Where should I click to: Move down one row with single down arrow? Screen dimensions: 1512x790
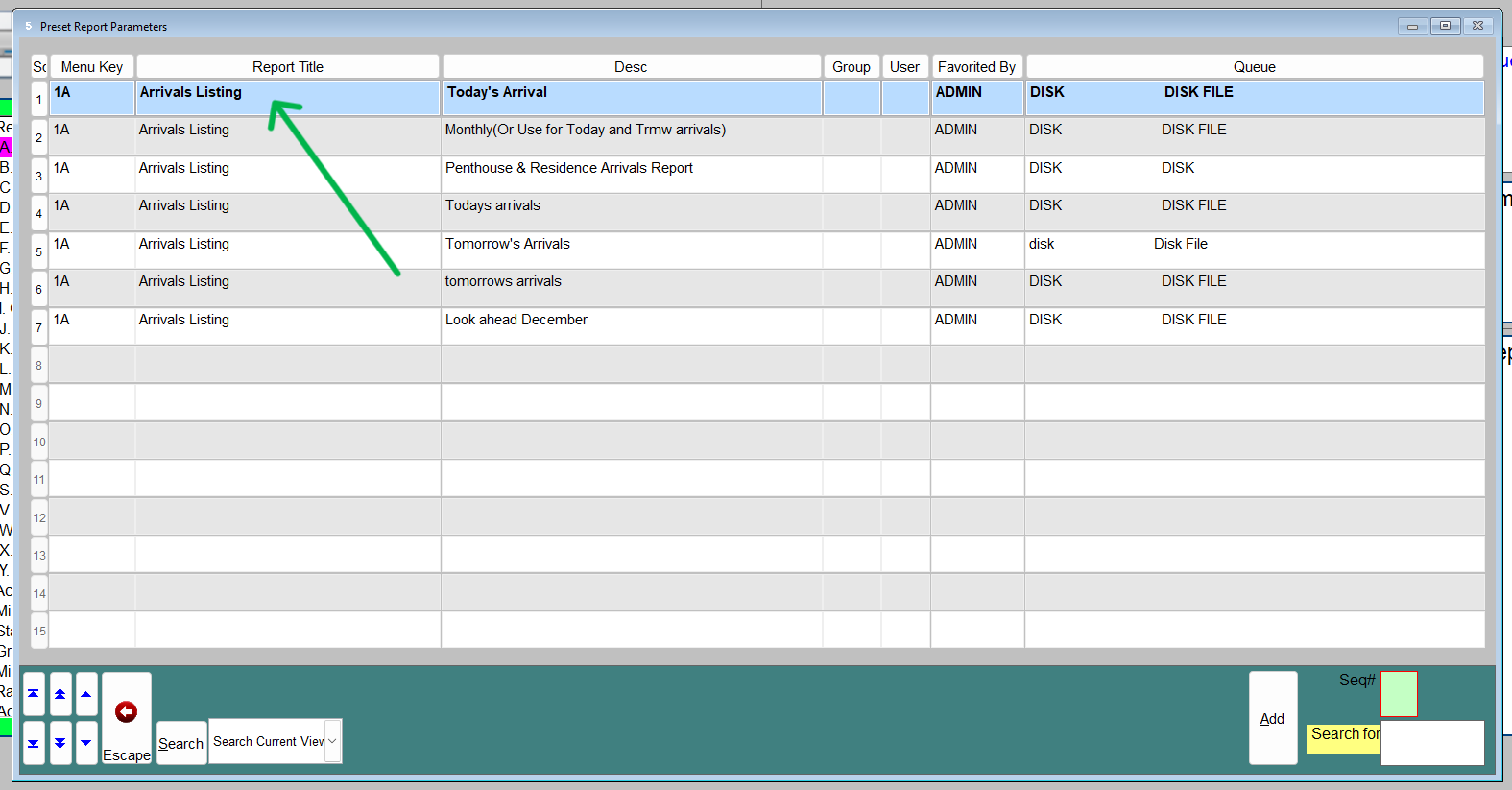[x=86, y=743]
